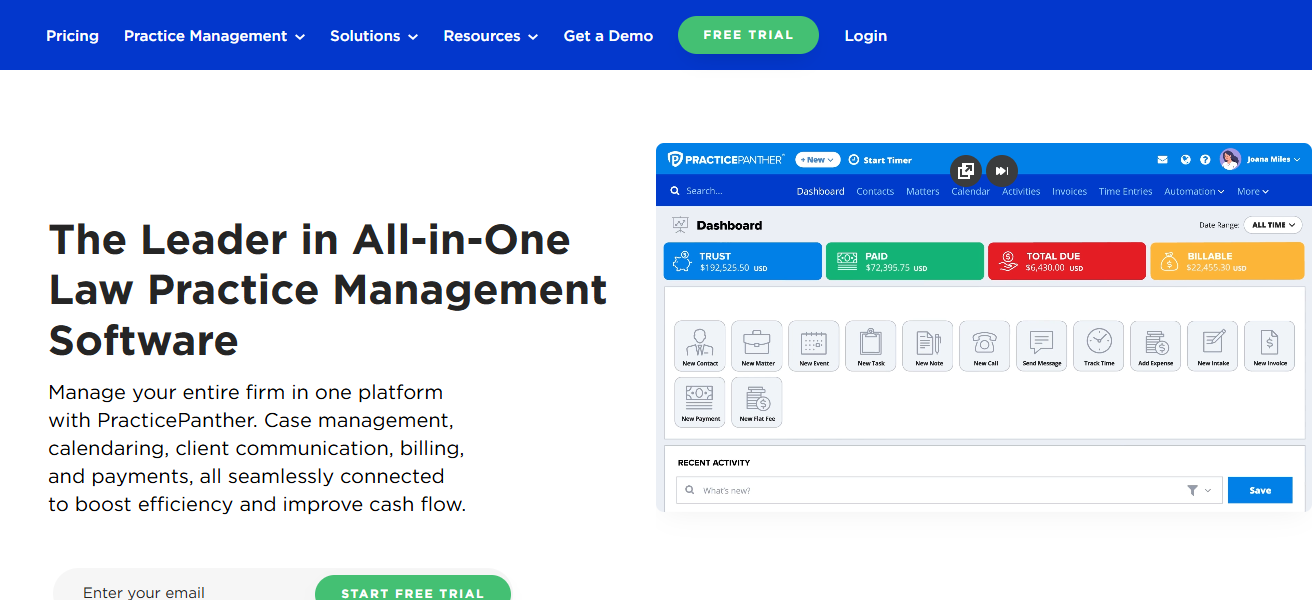
Task: Select Matters in dashboard navigation
Action: tap(923, 191)
